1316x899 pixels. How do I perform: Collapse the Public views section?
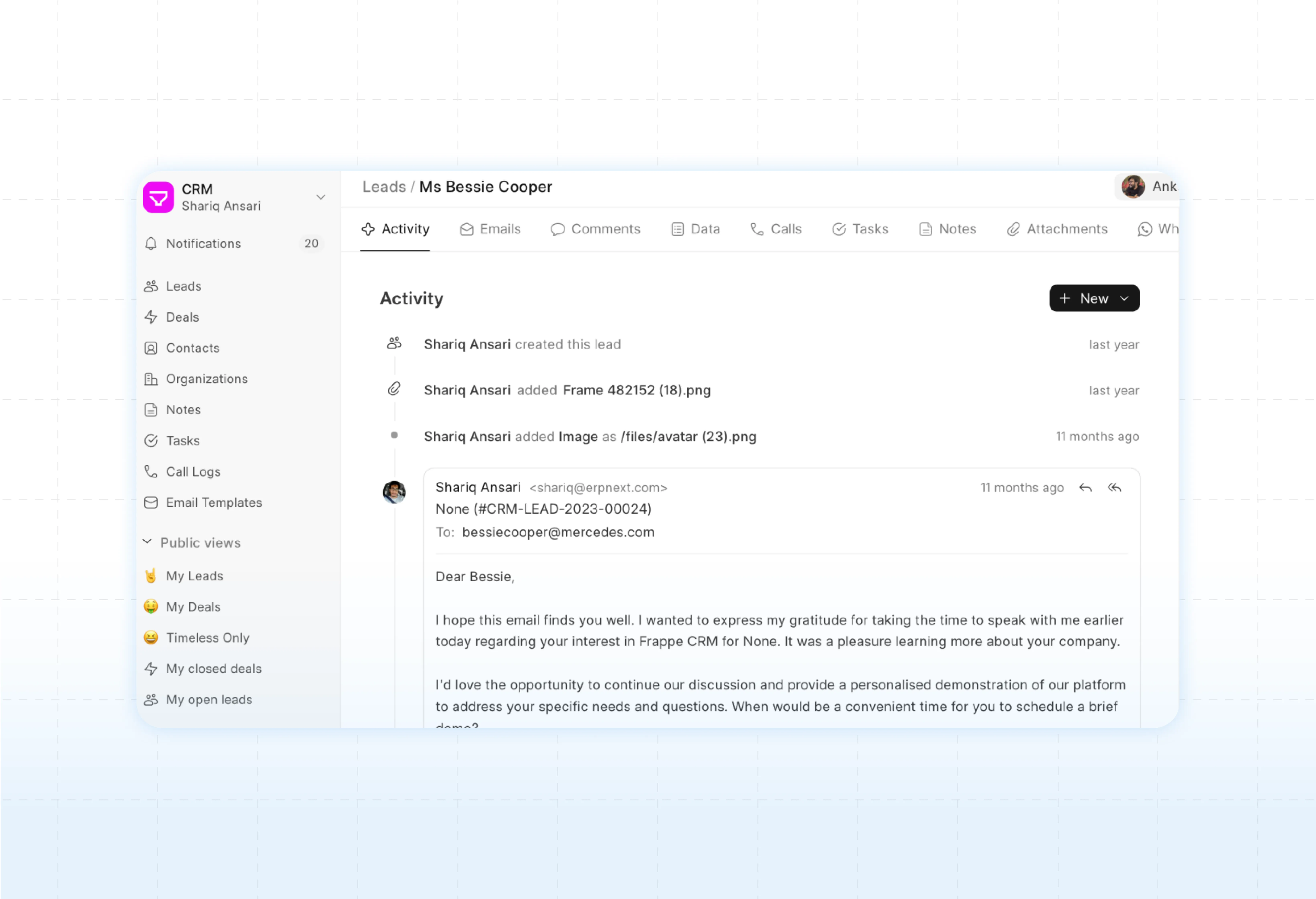[x=147, y=542]
